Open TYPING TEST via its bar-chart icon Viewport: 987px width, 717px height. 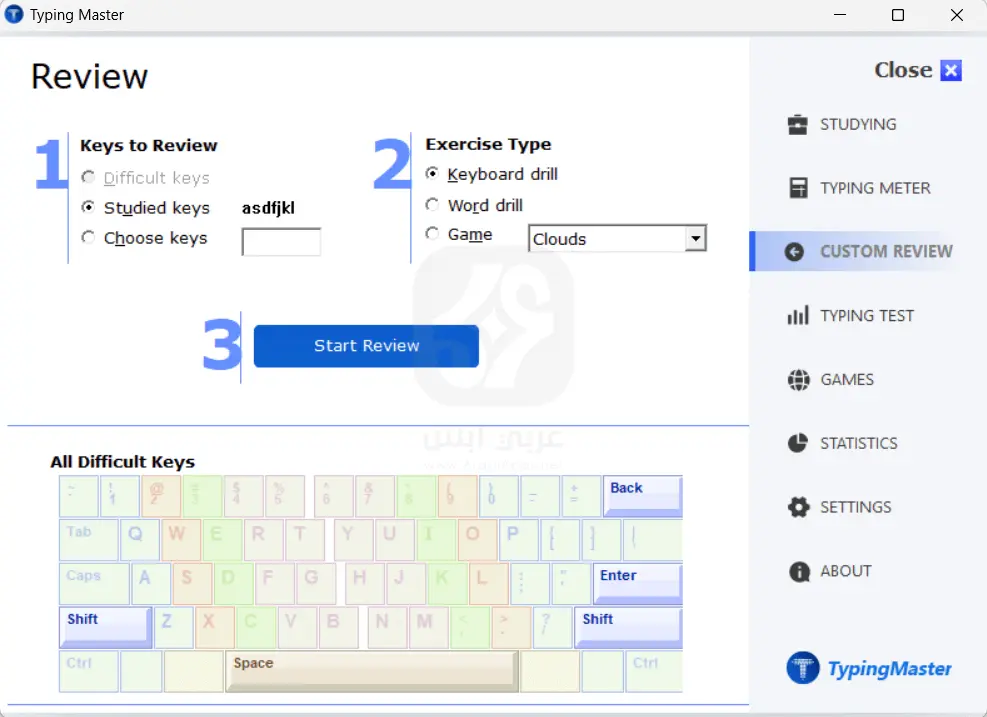coord(798,315)
